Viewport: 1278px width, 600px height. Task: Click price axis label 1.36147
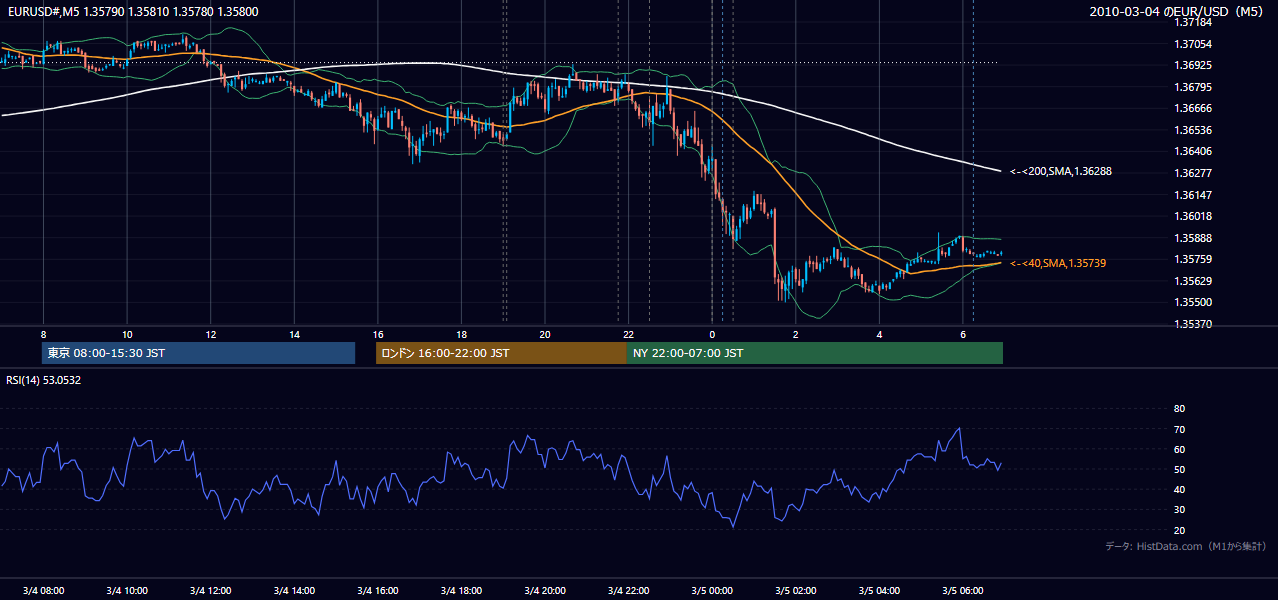point(1193,195)
